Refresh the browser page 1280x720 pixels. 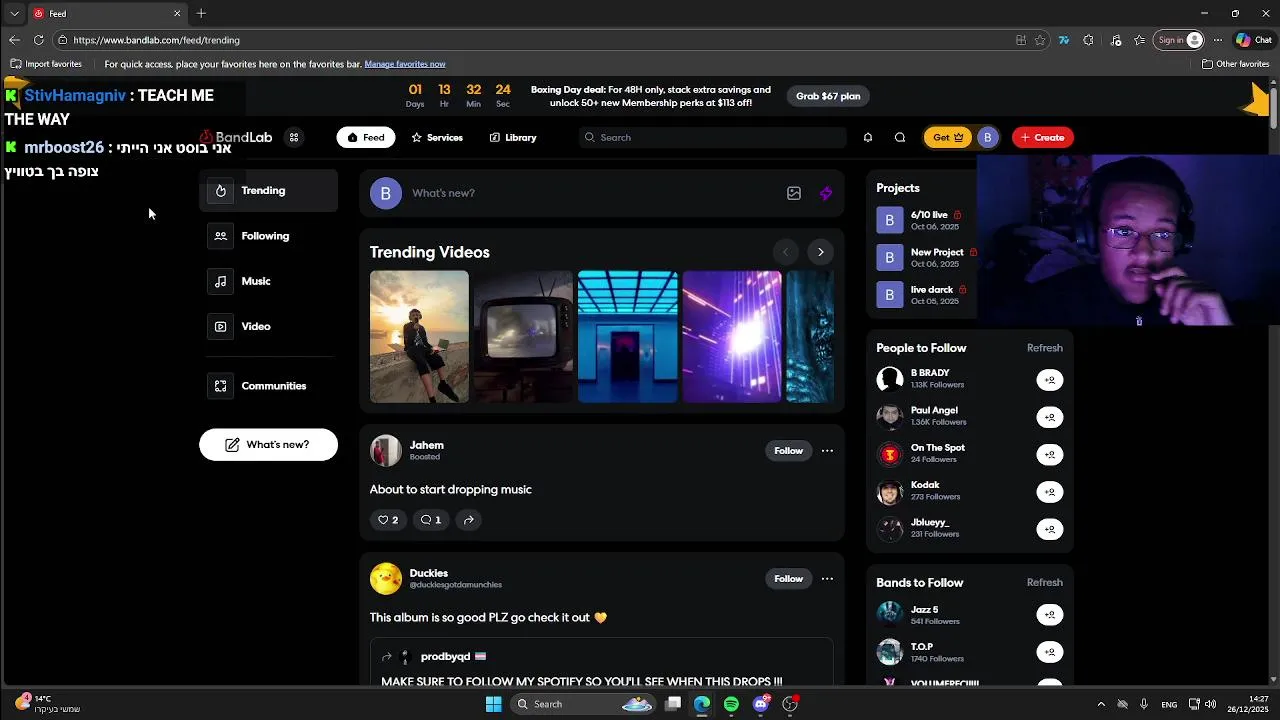coord(38,40)
